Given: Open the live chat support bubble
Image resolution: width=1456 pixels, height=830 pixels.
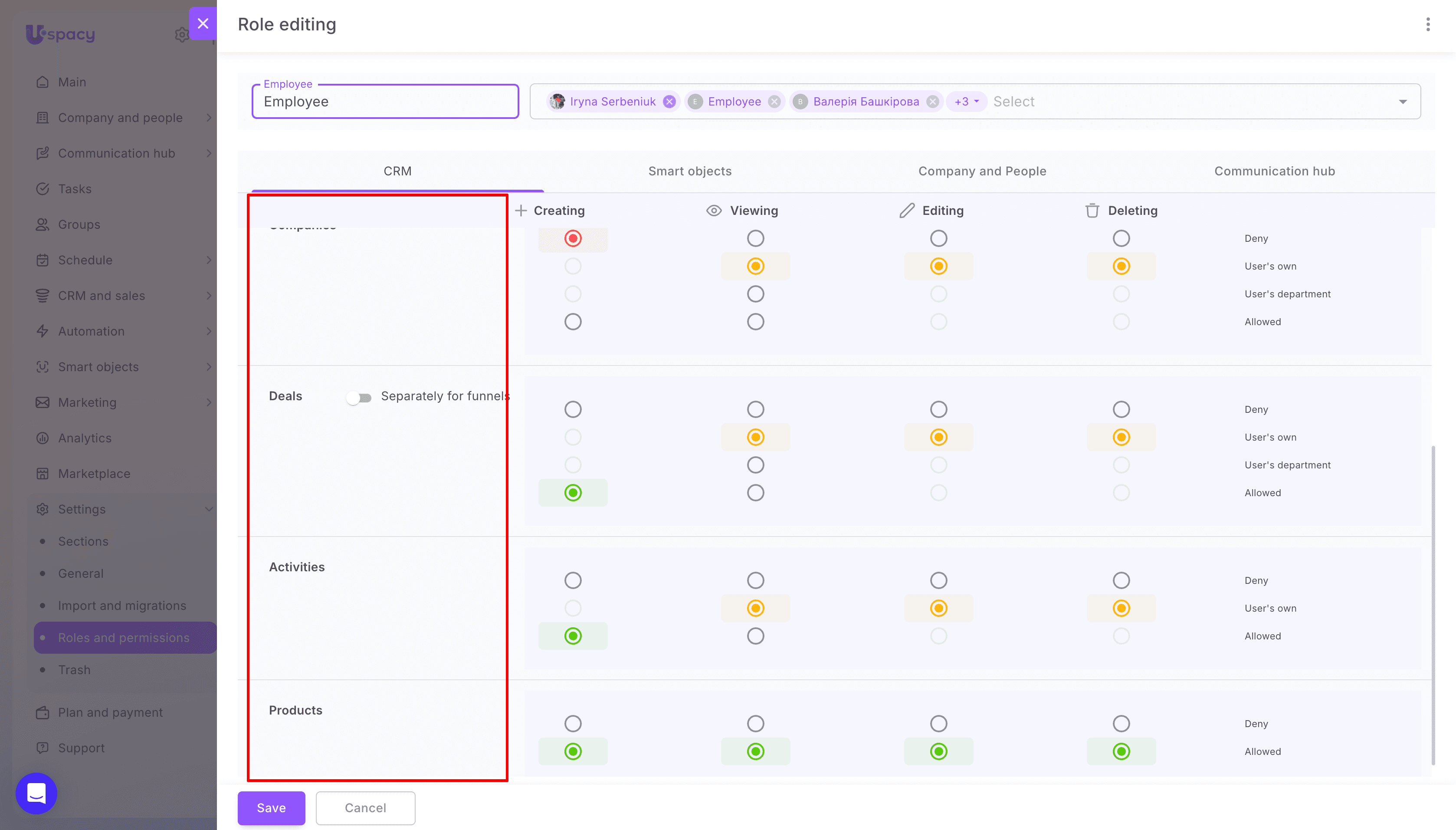Looking at the screenshot, I should pos(36,793).
